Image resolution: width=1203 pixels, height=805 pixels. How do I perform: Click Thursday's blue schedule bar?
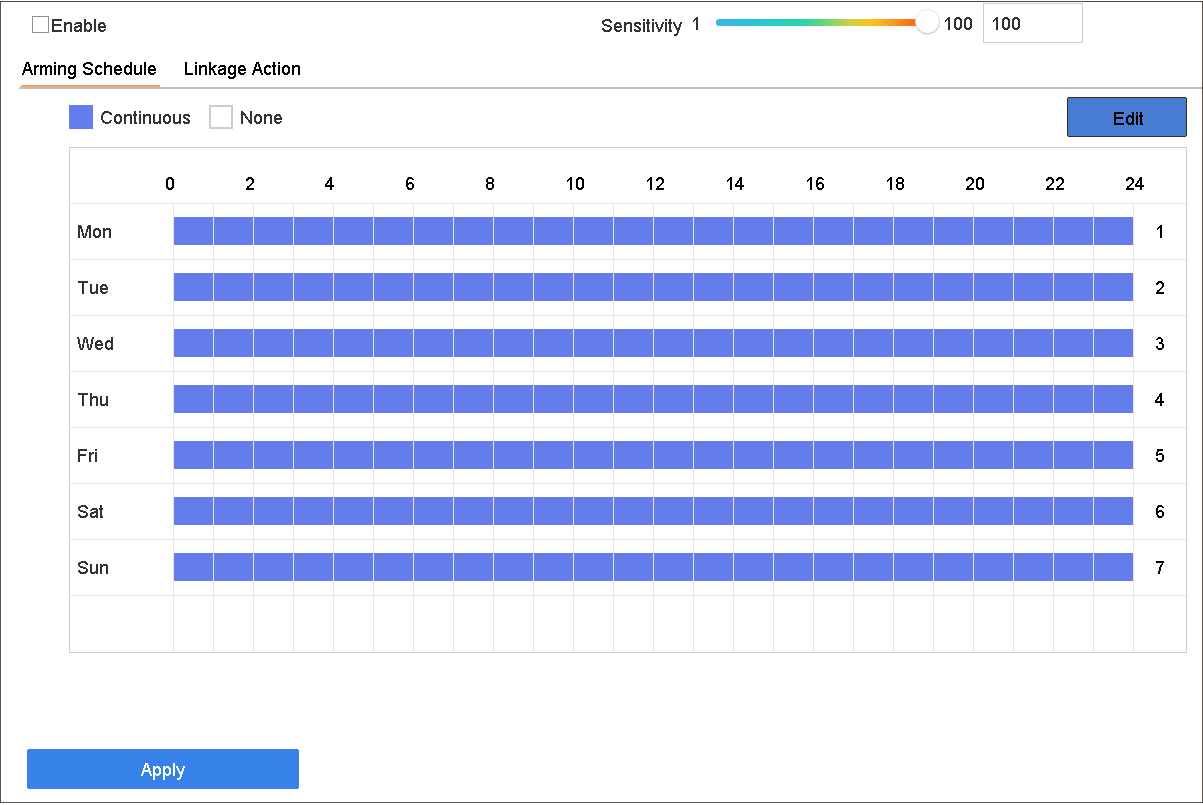coord(653,399)
